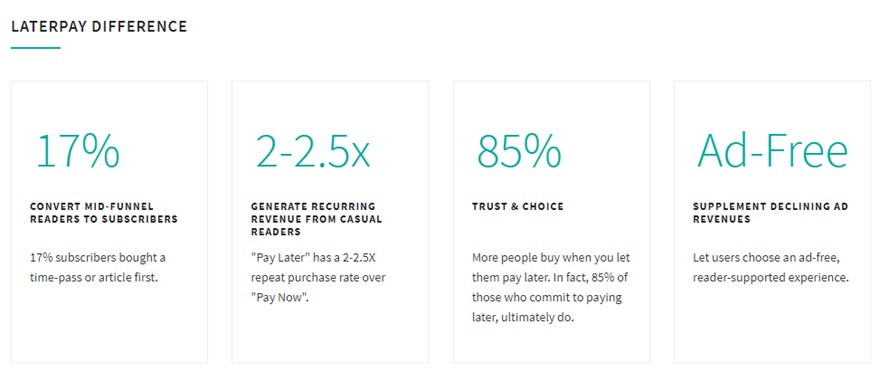The width and height of the screenshot is (880, 391).
Task: Click the large 17% statistic
Action: (x=77, y=151)
